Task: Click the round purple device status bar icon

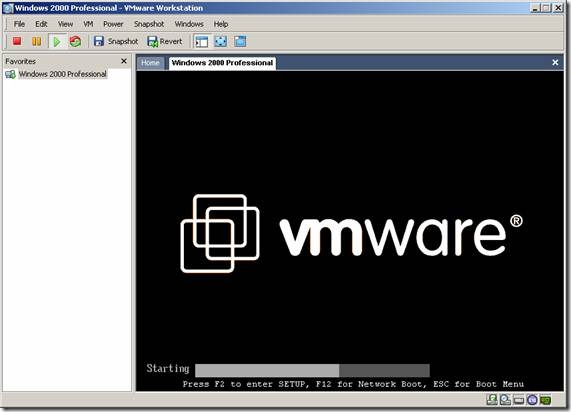Action: pyautogui.click(x=532, y=400)
